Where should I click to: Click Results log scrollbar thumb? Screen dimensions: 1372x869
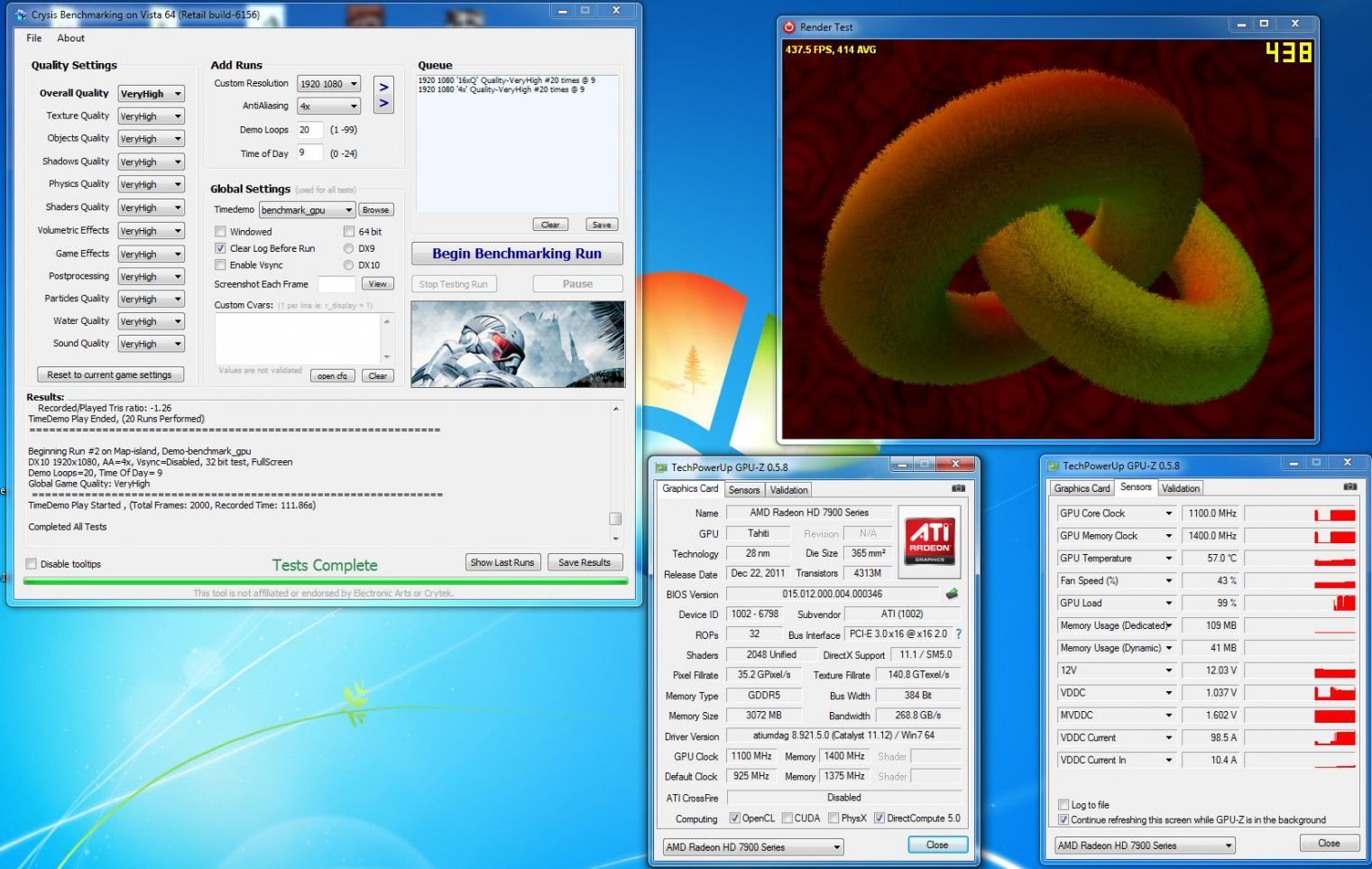coord(615,519)
